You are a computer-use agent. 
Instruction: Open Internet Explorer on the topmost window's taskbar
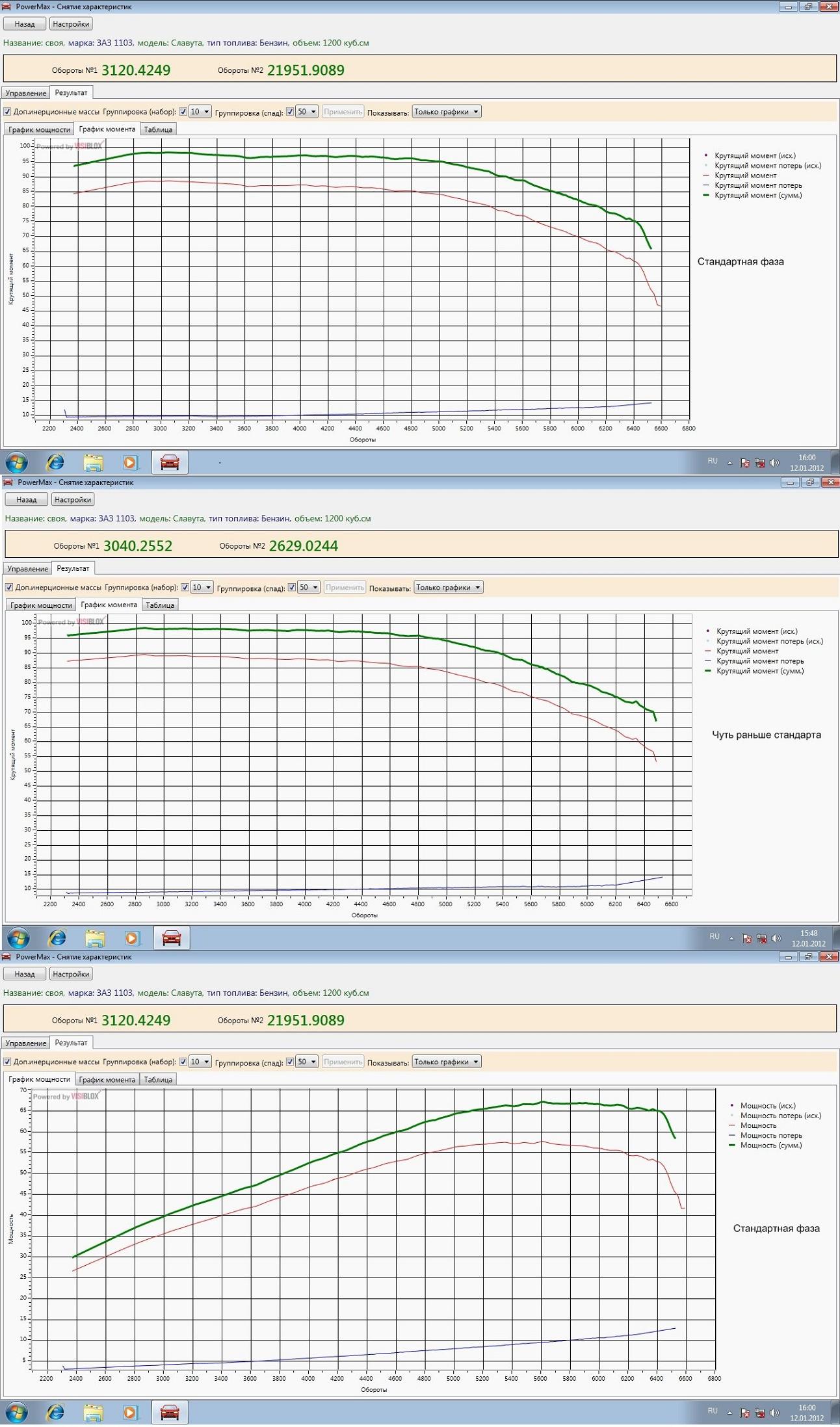(55, 462)
